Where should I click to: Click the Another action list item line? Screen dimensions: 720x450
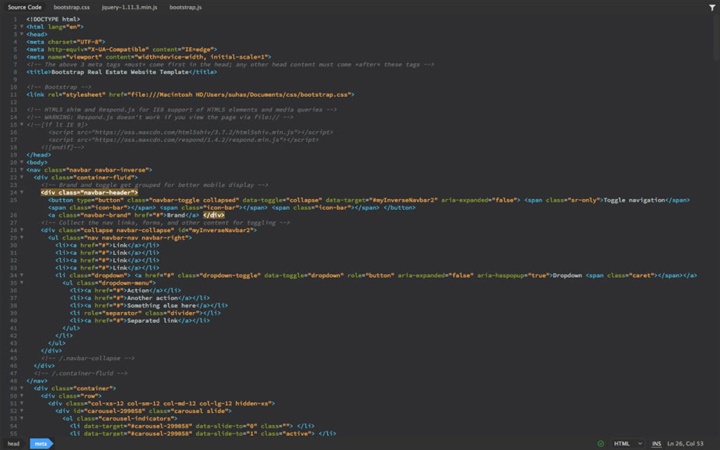click(140, 298)
